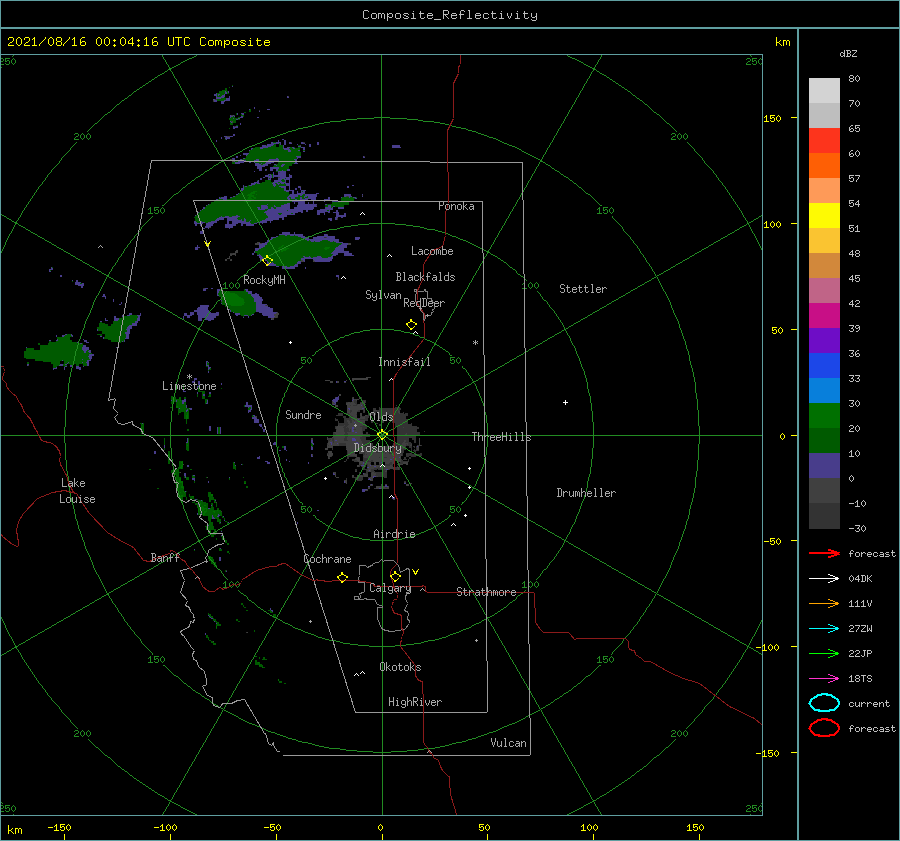Select the blue 36-33 dBZ color swatch

click(824, 366)
